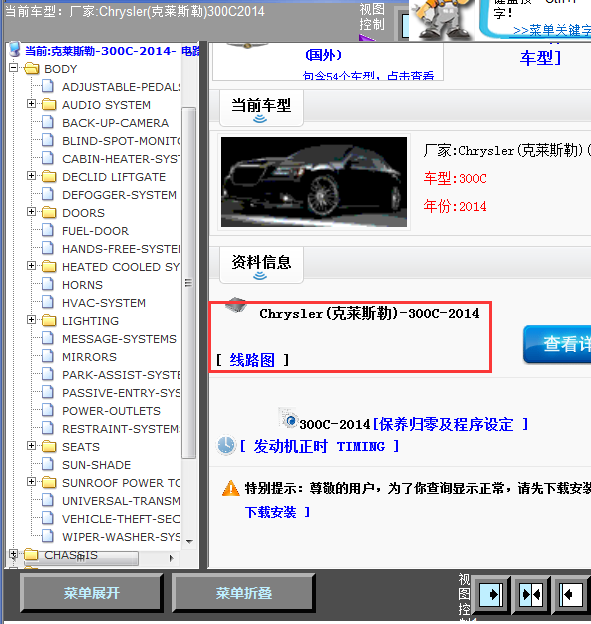Click the view control center-split button
591x624 pixels.
coord(531,594)
